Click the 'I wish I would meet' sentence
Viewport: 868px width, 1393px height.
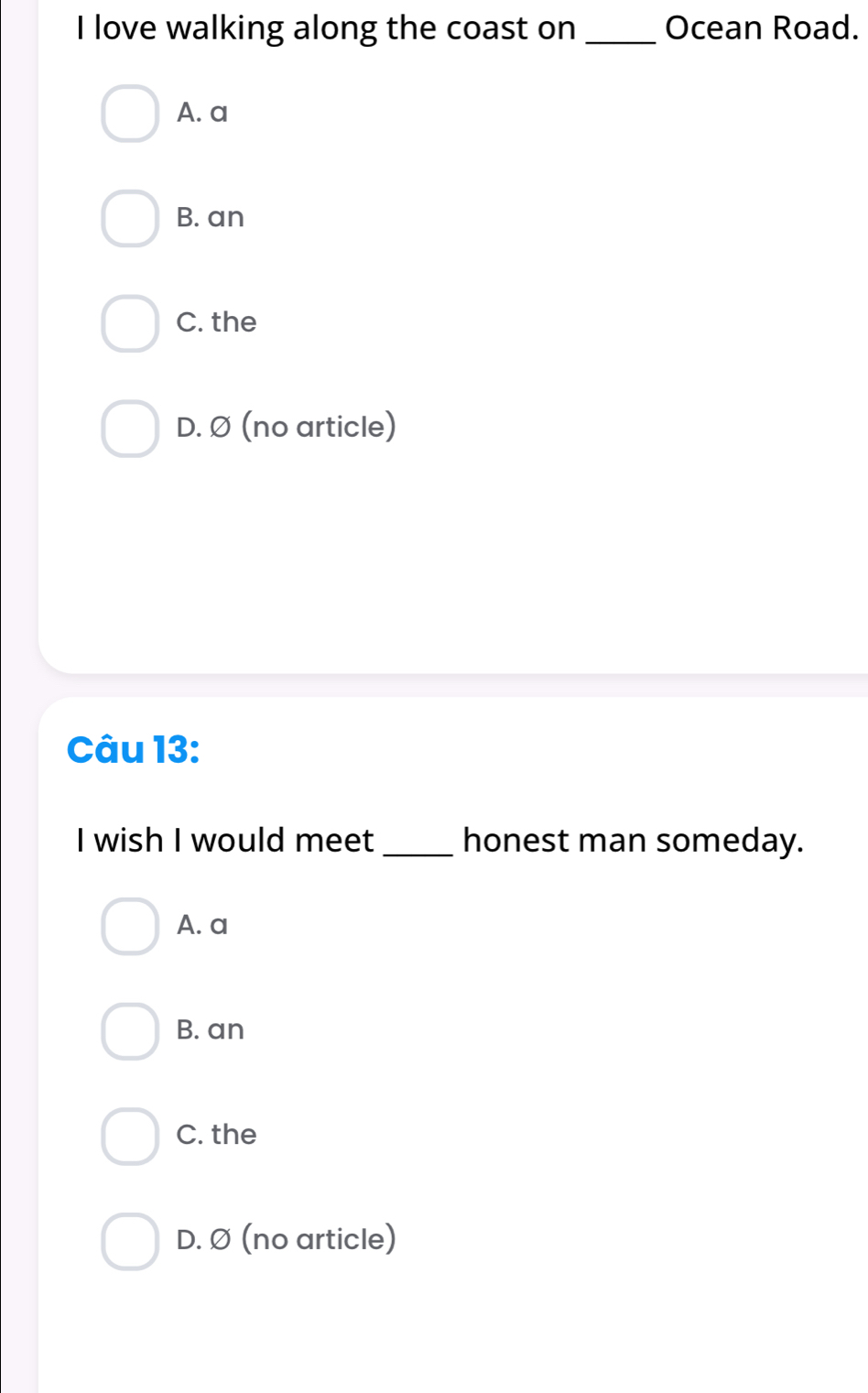[440, 840]
